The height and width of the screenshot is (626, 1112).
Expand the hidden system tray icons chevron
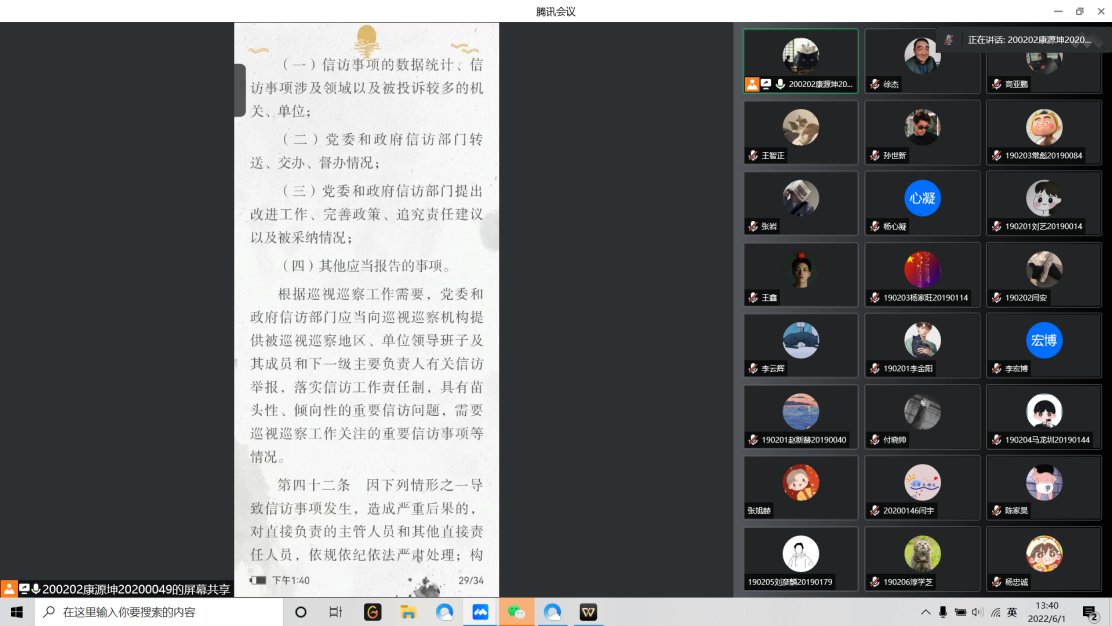(925, 612)
